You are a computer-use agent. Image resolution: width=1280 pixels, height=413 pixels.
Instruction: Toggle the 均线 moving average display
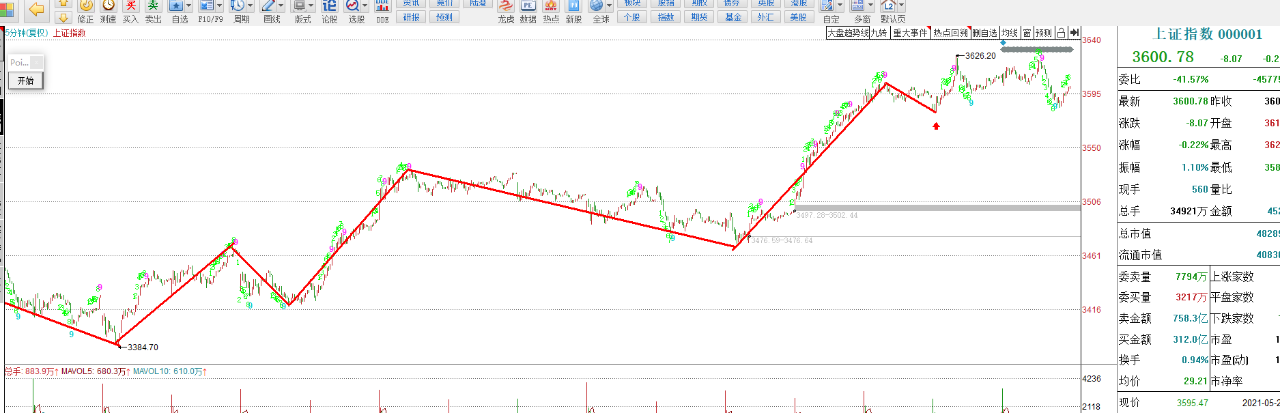[x=1009, y=33]
